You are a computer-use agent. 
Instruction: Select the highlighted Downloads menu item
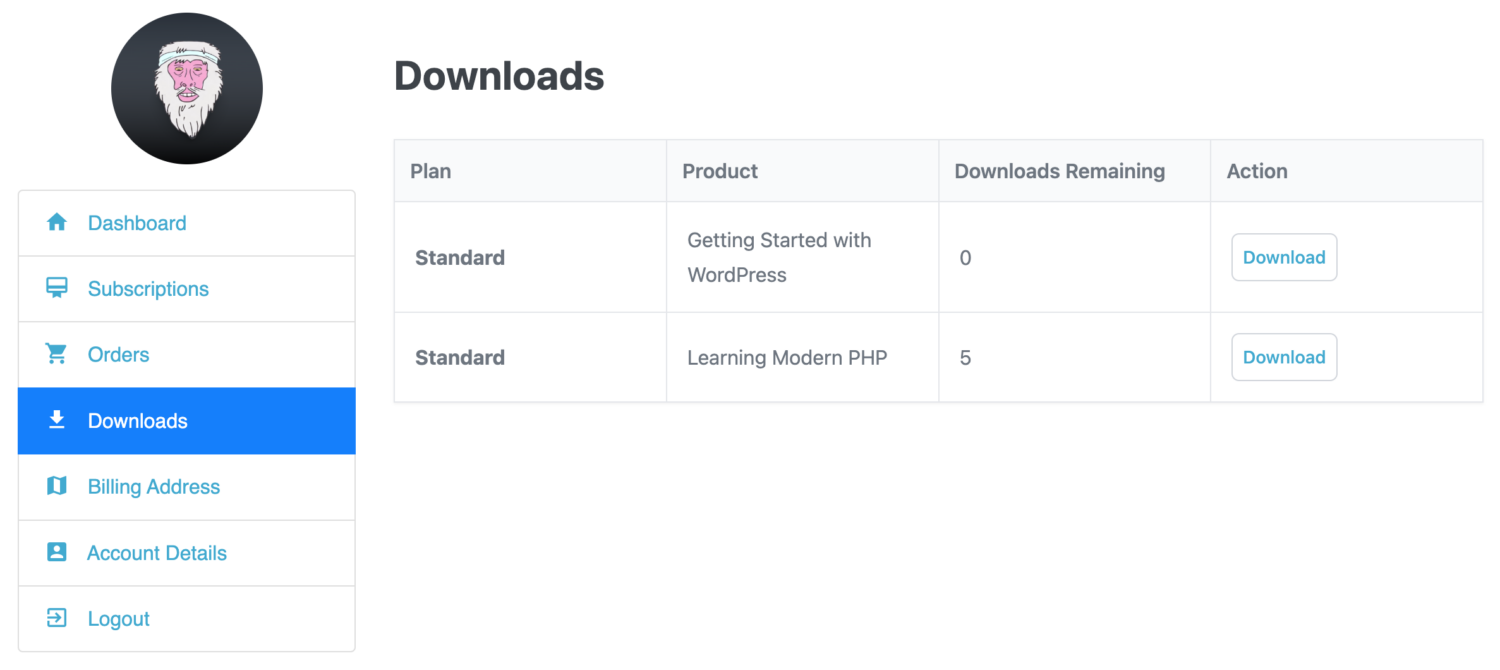pyautogui.click(x=187, y=421)
